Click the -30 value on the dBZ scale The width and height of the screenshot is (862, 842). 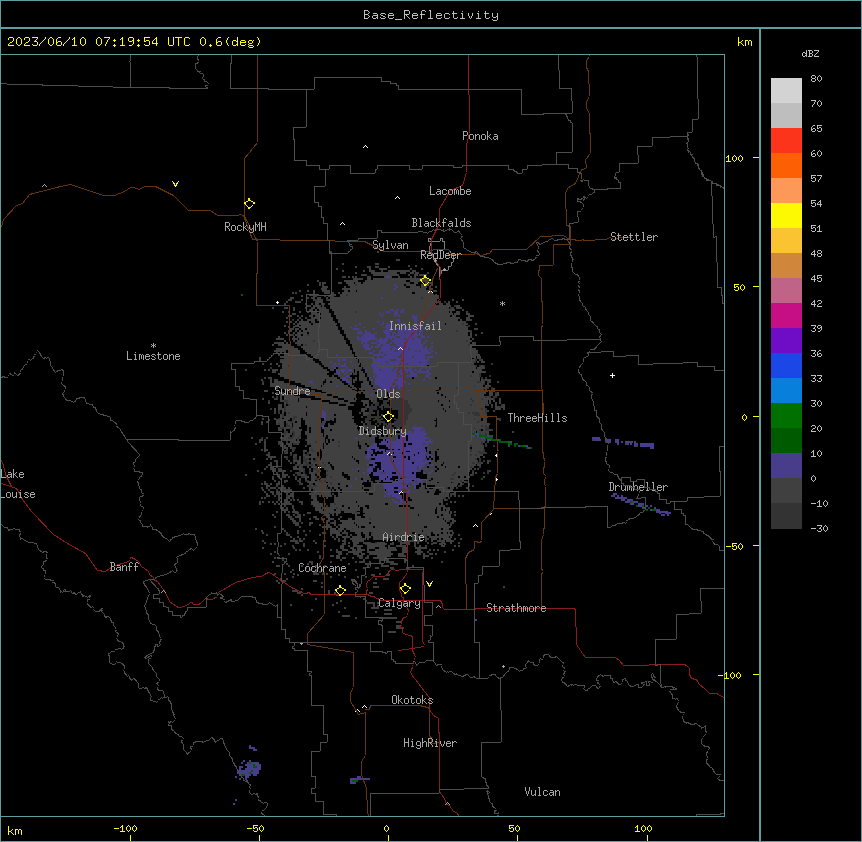tap(819, 528)
